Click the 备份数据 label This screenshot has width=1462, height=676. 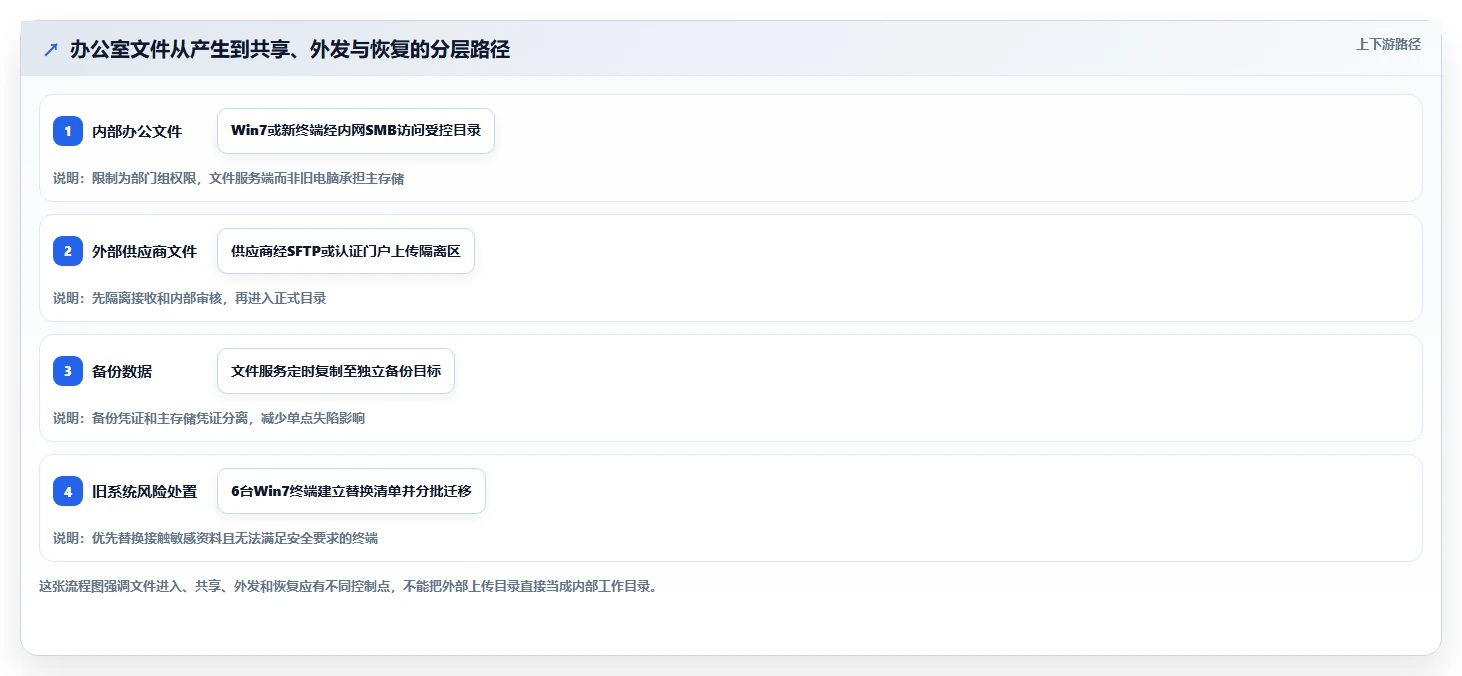point(122,371)
